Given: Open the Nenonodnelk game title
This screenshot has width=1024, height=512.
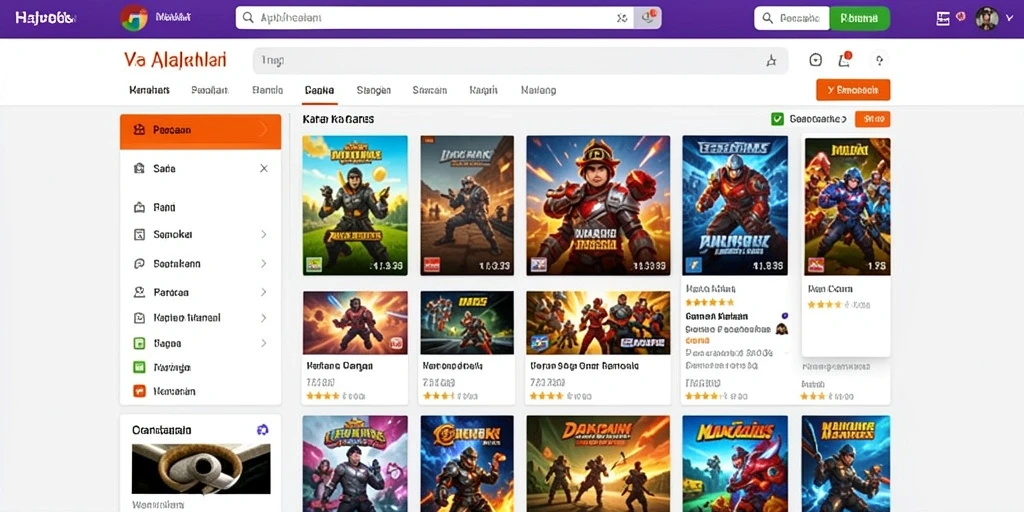Looking at the screenshot, I should (453, 366).
